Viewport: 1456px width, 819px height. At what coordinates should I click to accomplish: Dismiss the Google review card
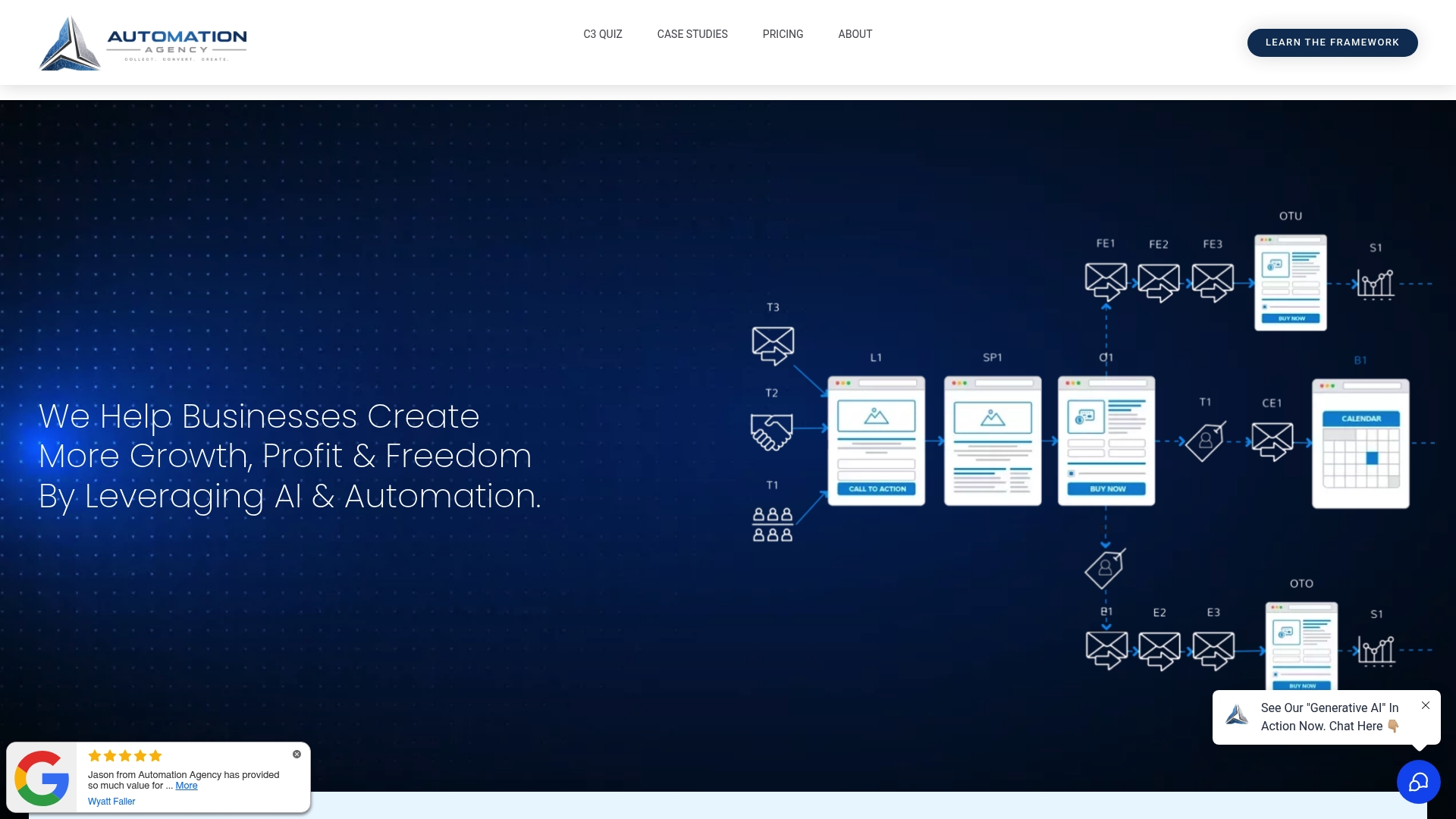(x=297, y=754)
